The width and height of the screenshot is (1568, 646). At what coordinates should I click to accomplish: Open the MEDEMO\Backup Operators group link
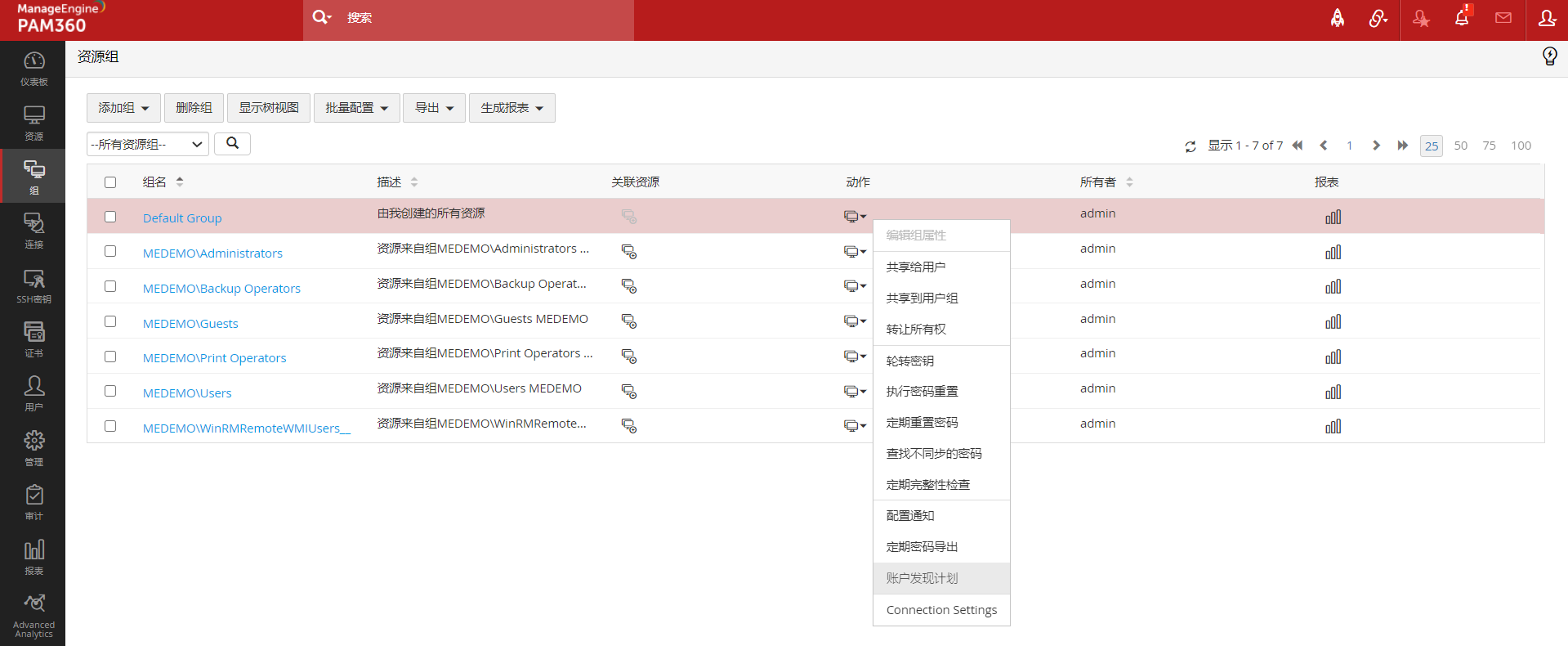point(221,289)
